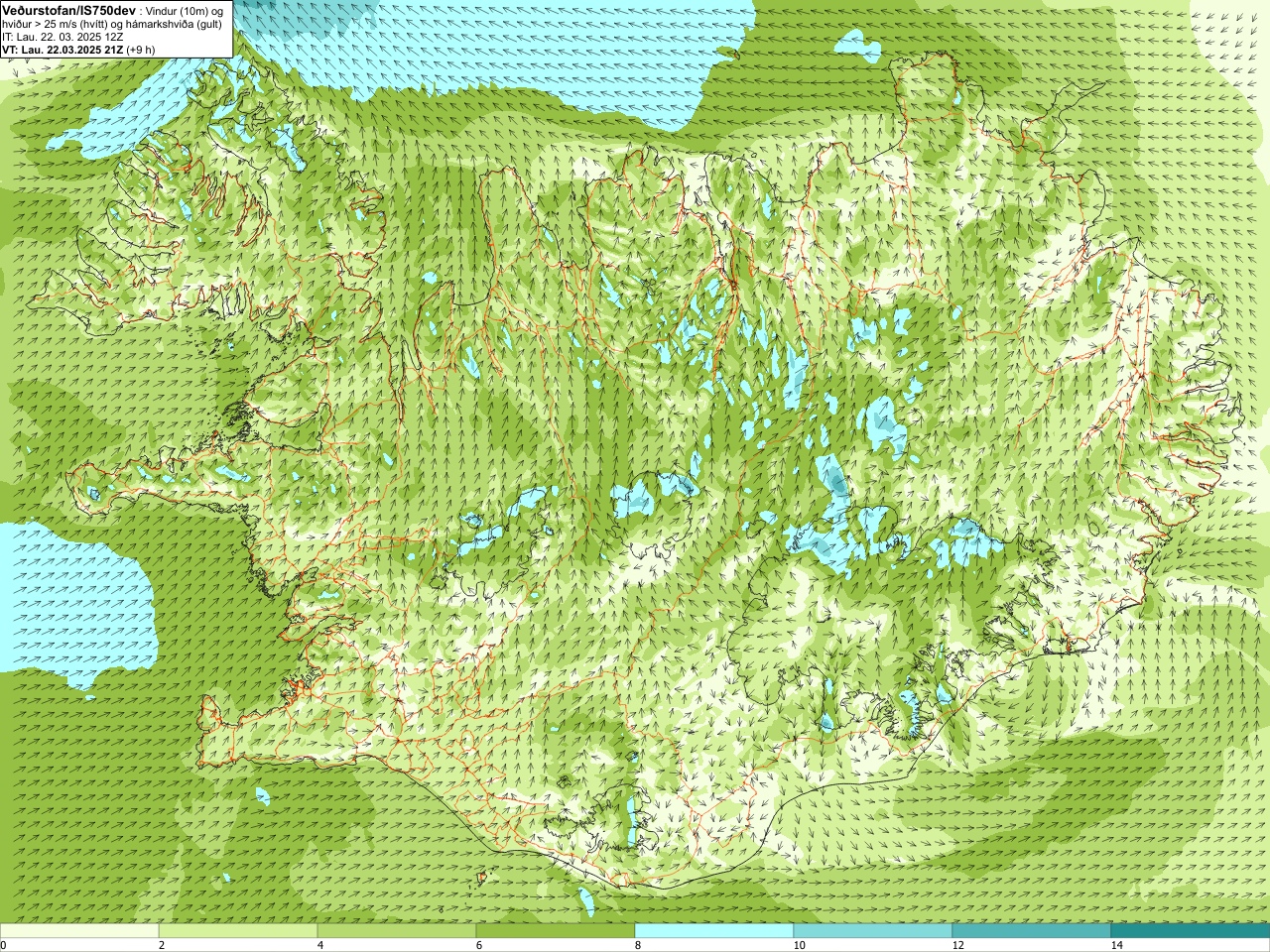The image size is (1270, 952).
Task: Click the turquoise 10–12 m/s legend swatch
Action: click(x=873, y=931)
